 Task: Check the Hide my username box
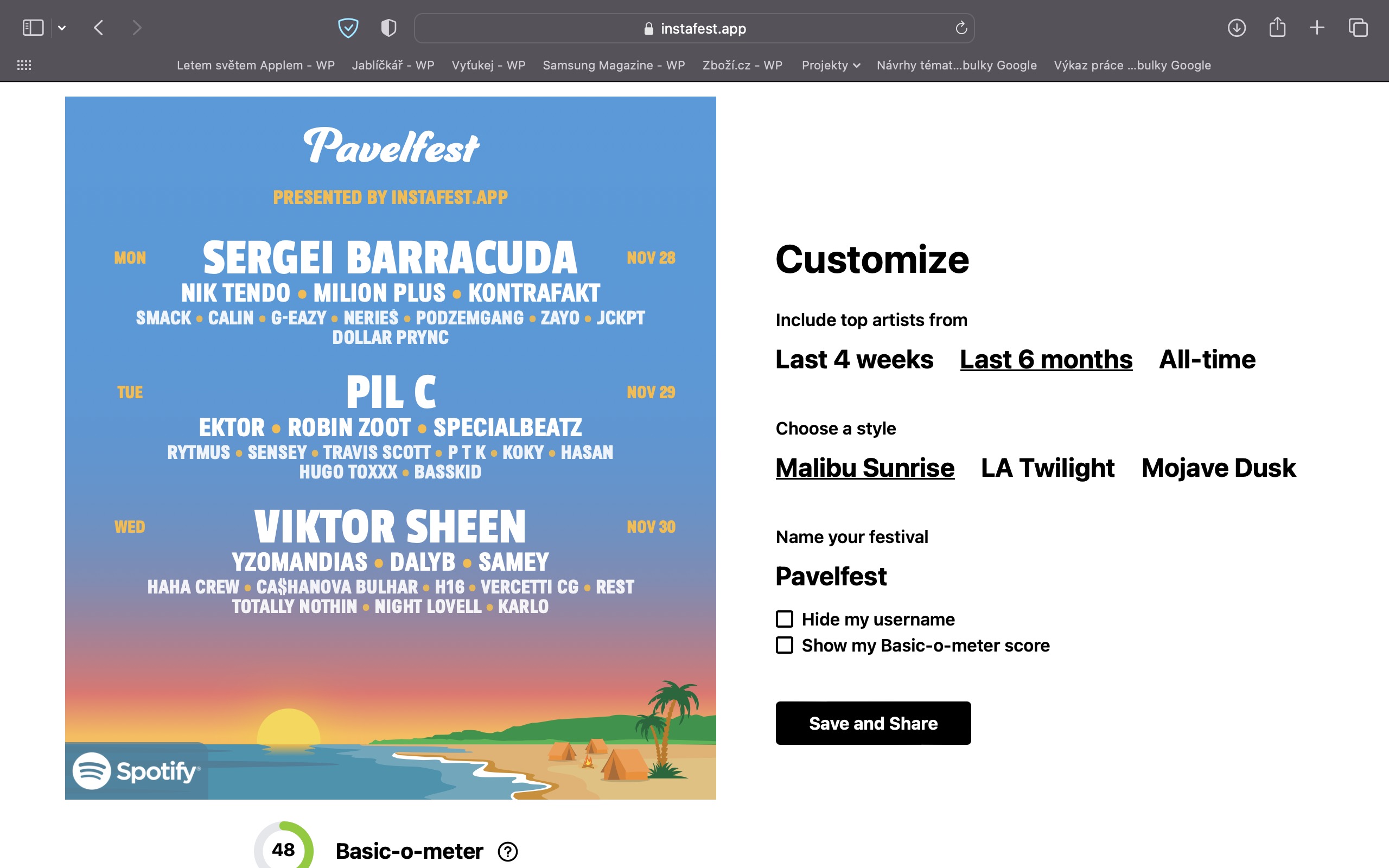[785, 619]
